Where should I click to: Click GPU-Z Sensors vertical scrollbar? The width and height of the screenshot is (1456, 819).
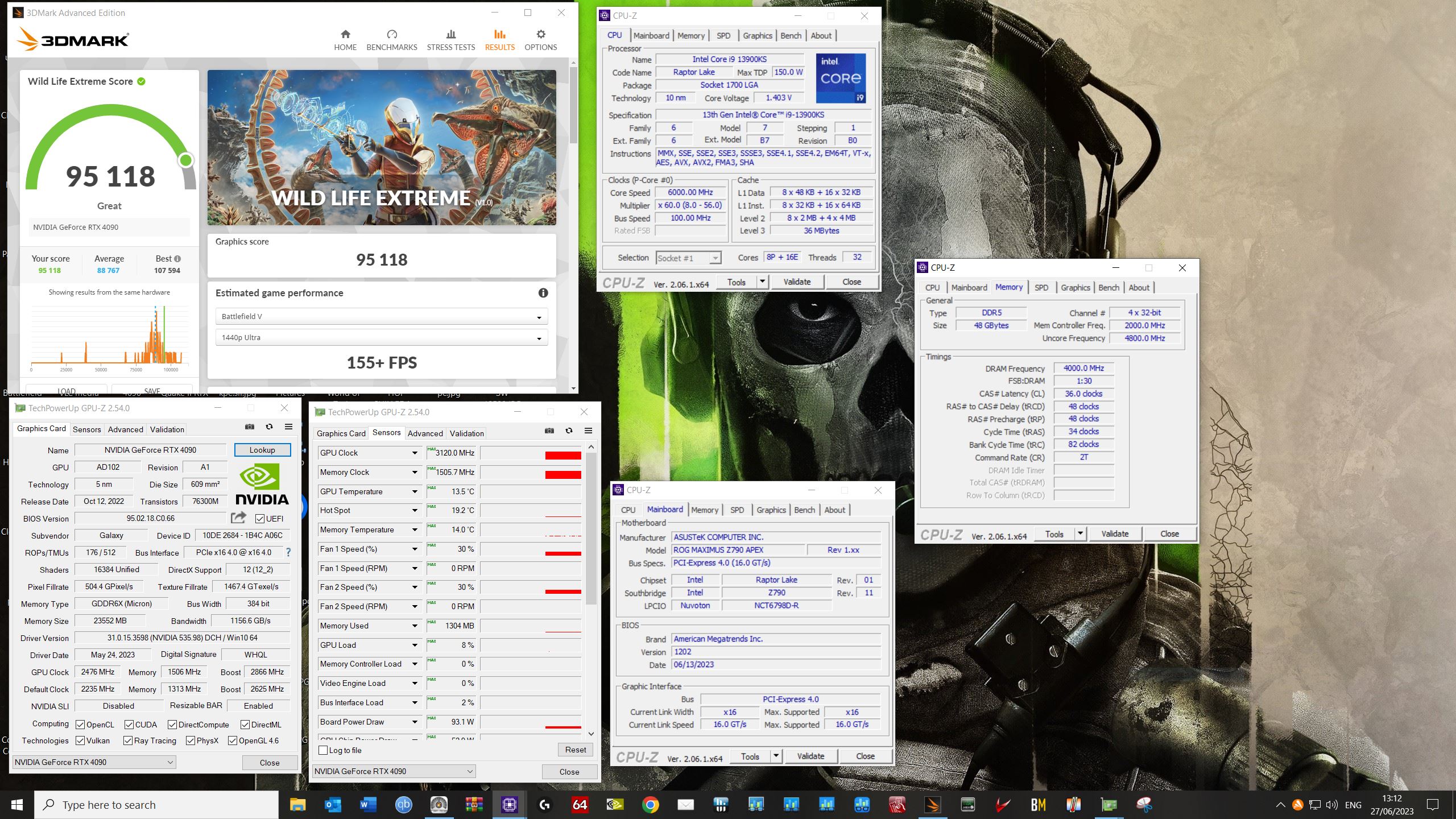(591, 528)
